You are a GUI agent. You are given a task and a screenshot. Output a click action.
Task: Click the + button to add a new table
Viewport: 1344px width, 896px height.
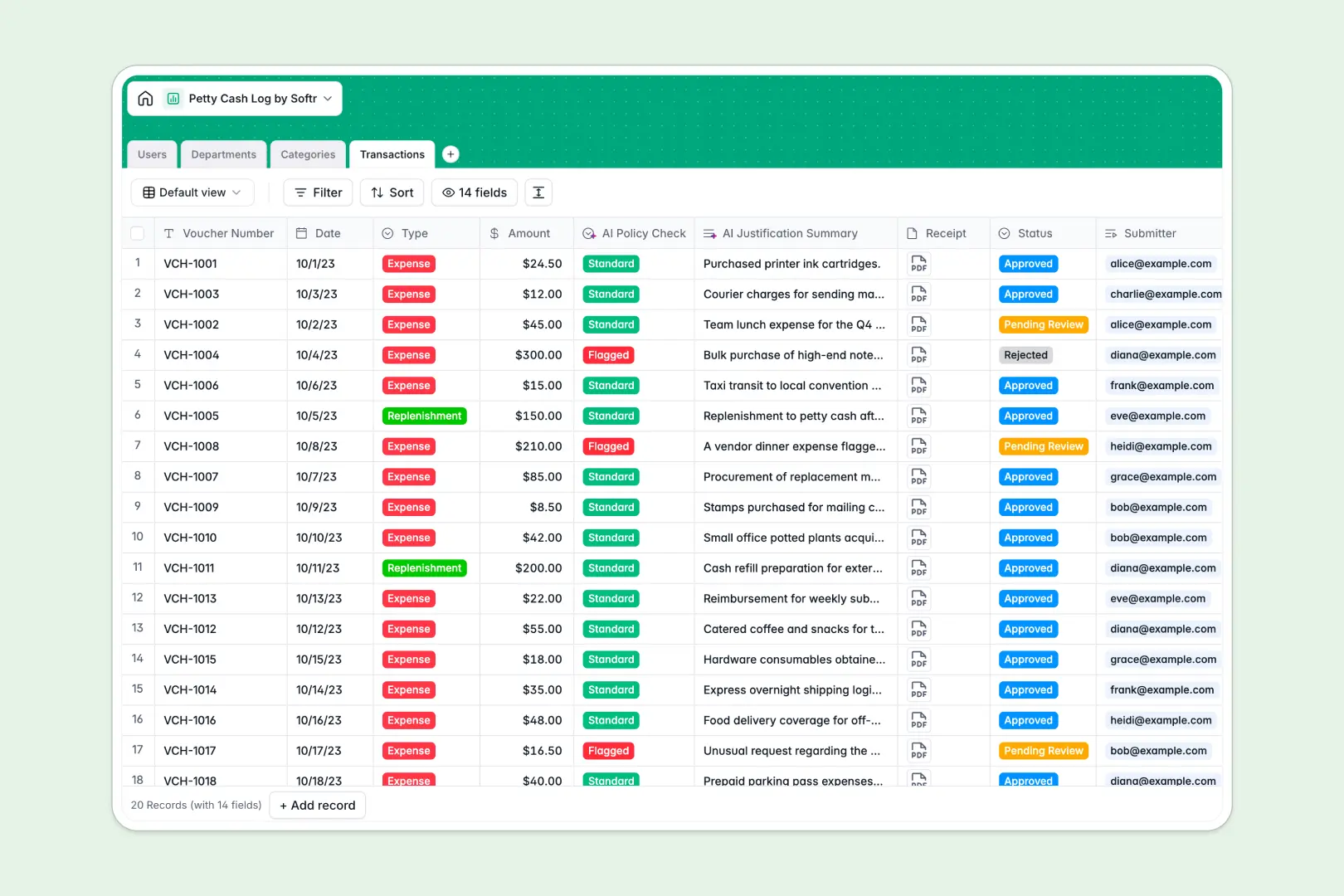tap(450, 153)
